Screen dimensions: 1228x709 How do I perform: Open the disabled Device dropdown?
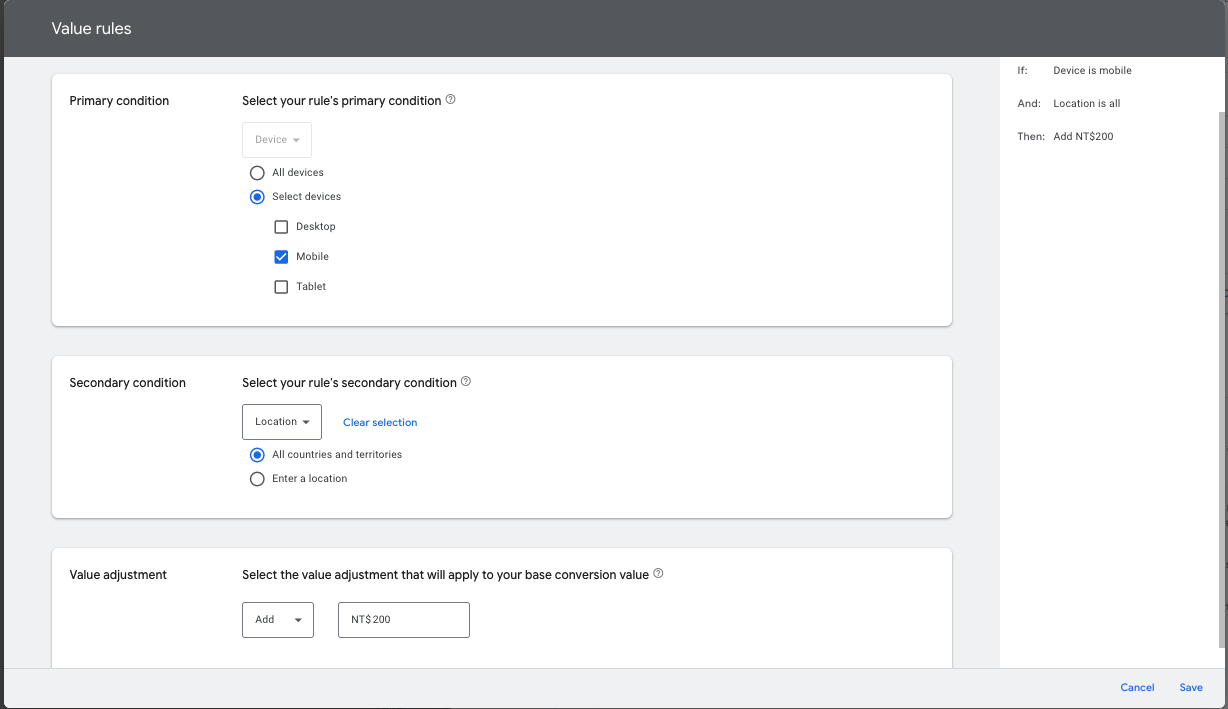pos(277,140)
